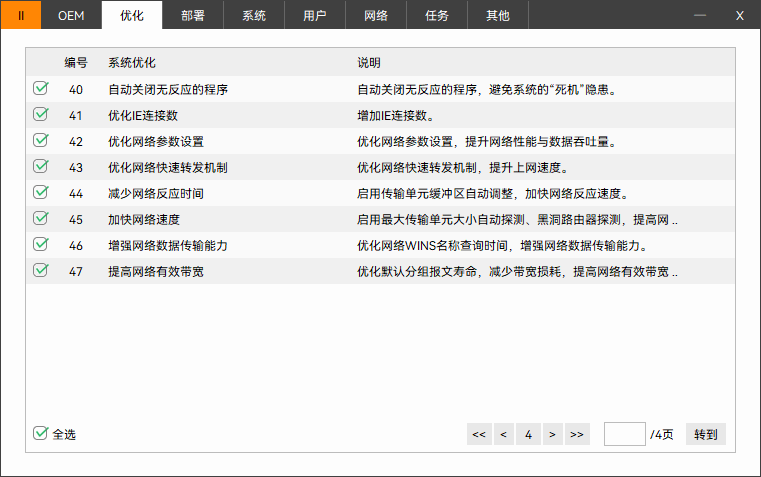761x477 pixels.
Task: Toggle checkbox for 优化IE连接数
Action: click(x=41, y=114)
